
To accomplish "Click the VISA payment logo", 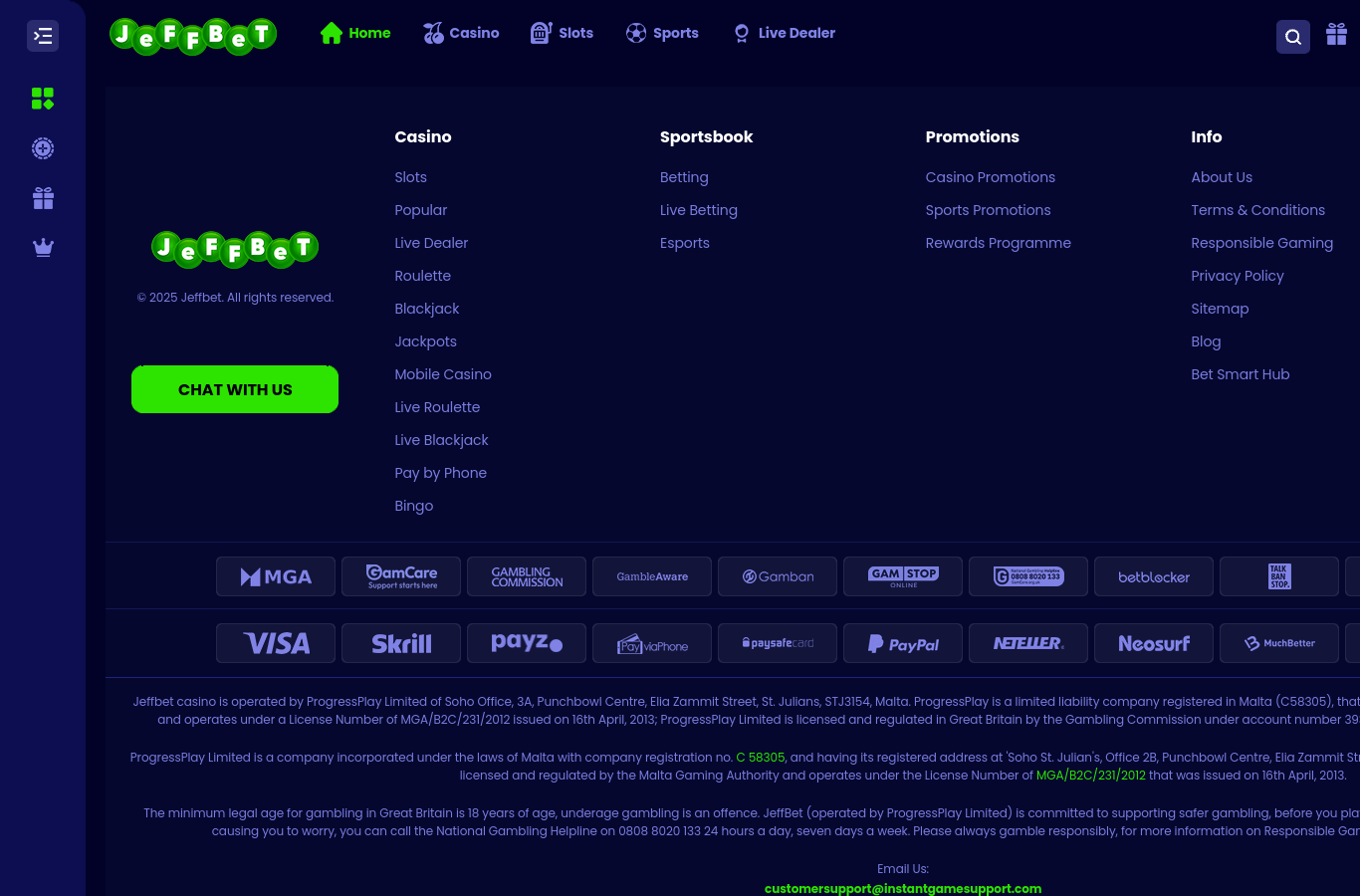I will tap(276, 643).
